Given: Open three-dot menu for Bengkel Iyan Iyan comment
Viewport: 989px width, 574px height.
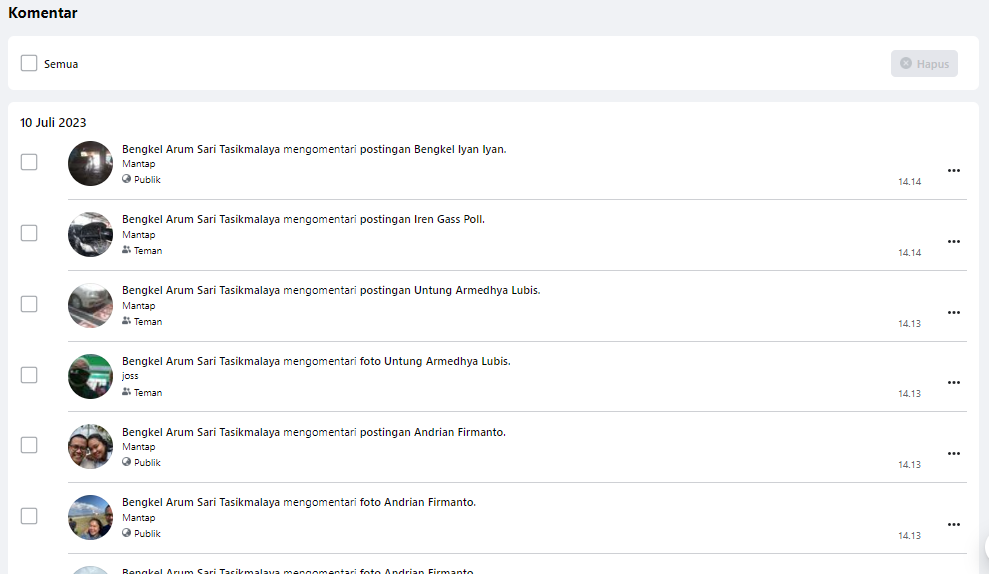Looking at the screenshot, I should click(x=953, y=171).
